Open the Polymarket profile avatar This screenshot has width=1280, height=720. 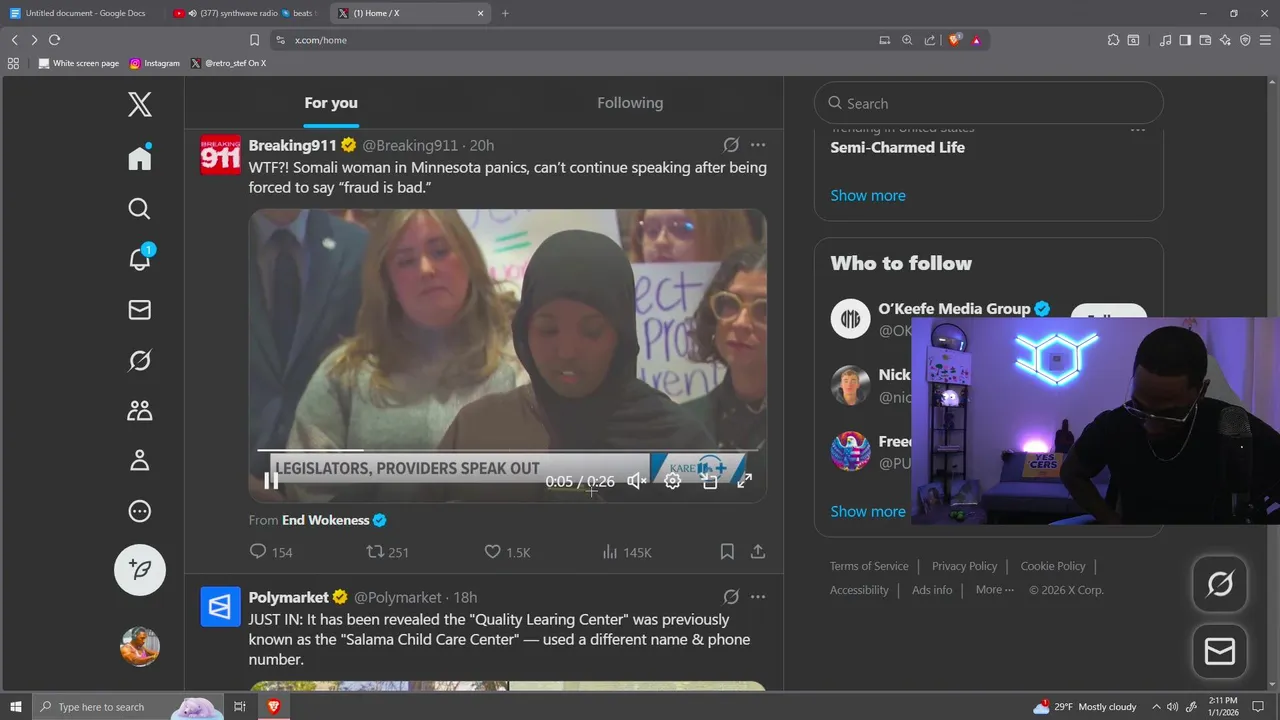pyautogui.click(x=220, y=607)
